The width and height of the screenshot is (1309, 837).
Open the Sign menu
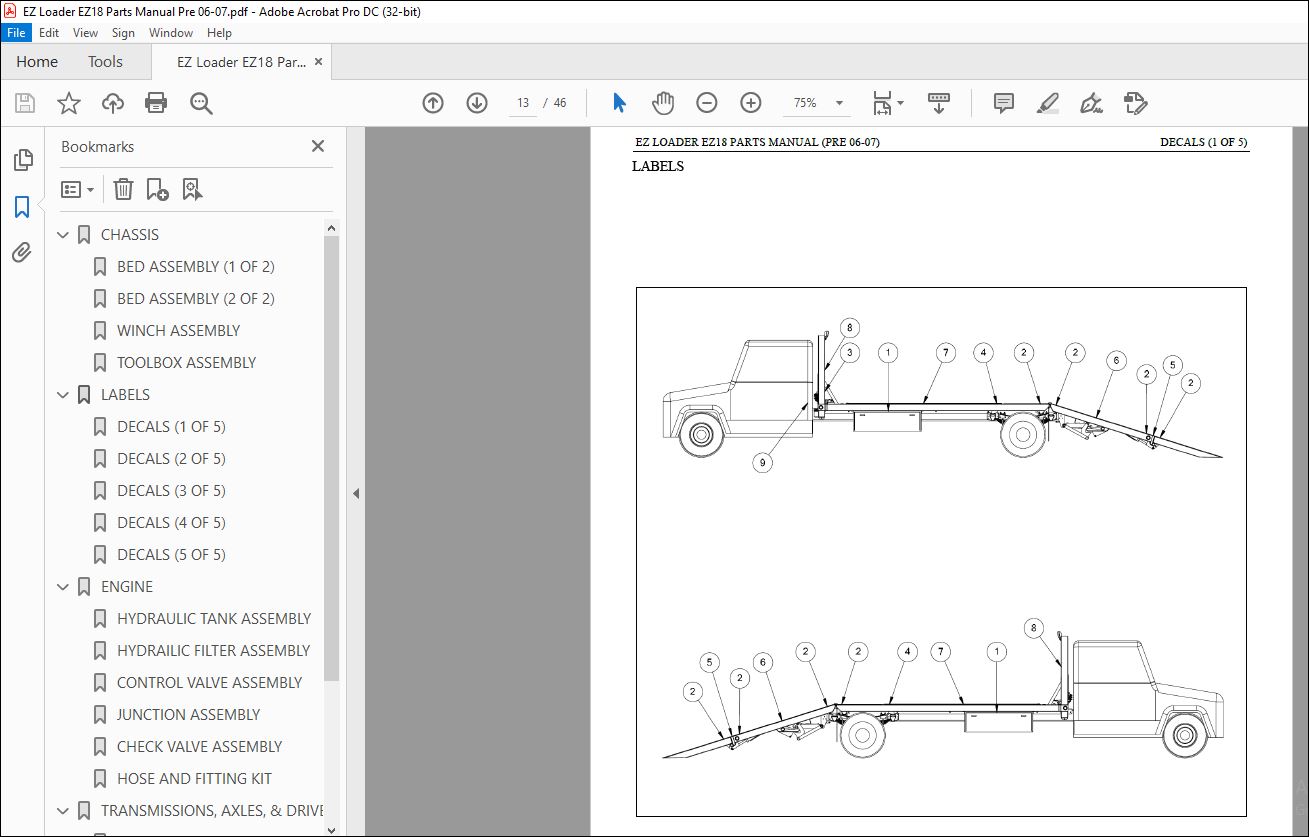coord(123,32)
